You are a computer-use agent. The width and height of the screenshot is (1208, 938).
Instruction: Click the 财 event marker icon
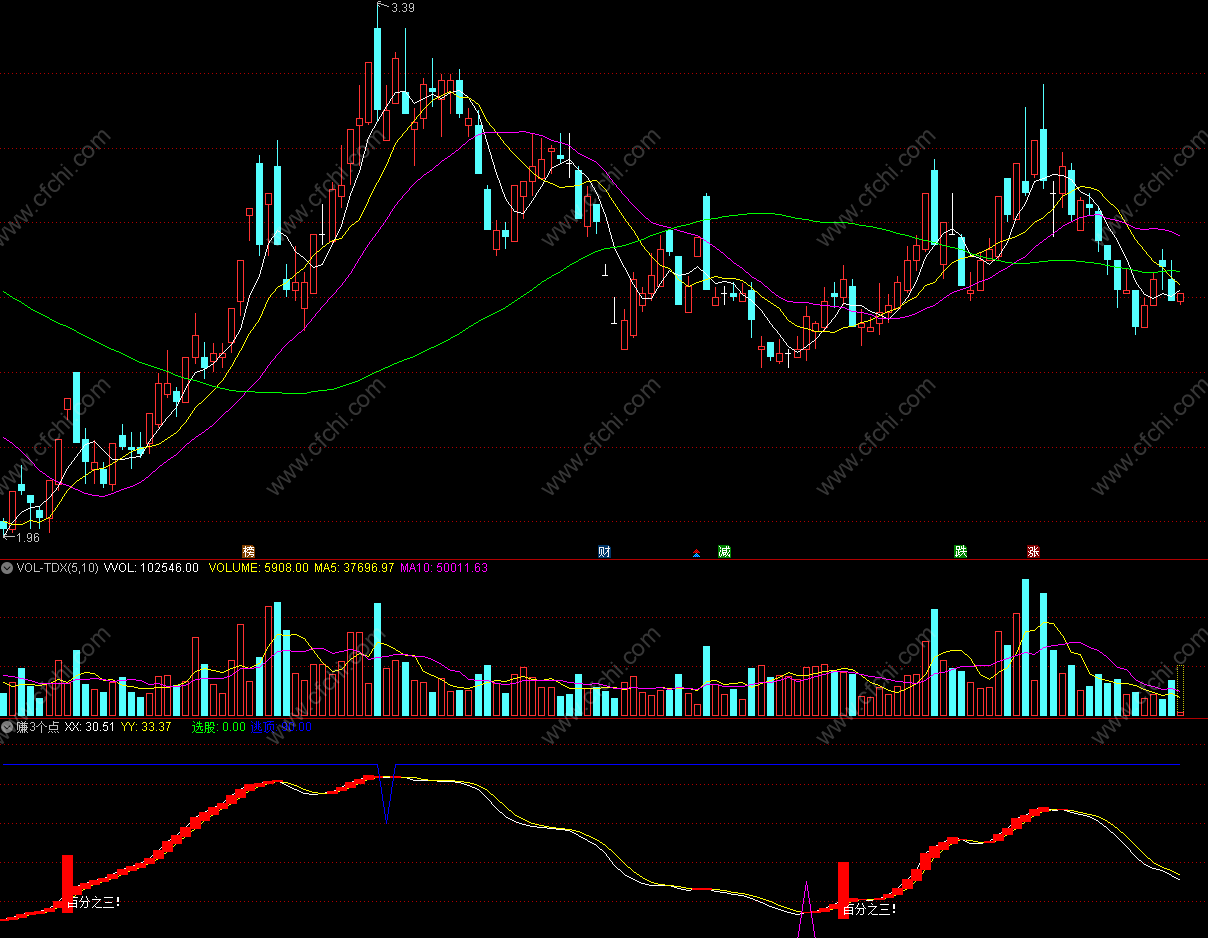coord(604,551)
